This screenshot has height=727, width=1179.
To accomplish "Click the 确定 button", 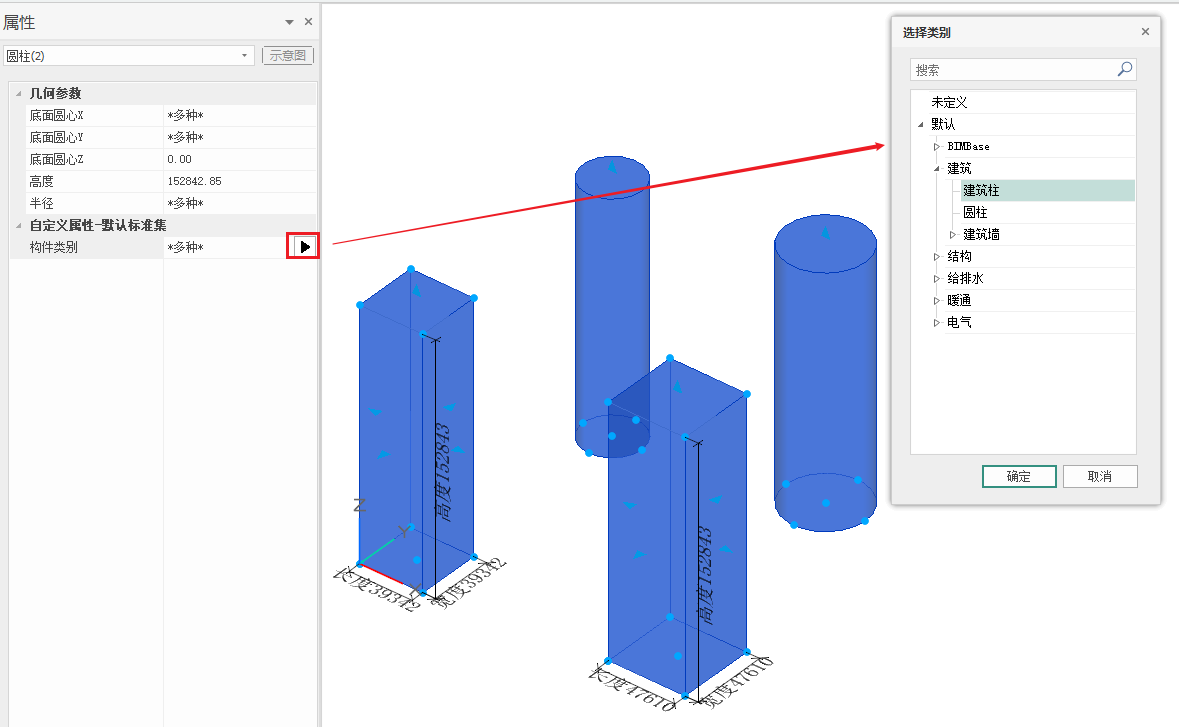I will 1019,477.
